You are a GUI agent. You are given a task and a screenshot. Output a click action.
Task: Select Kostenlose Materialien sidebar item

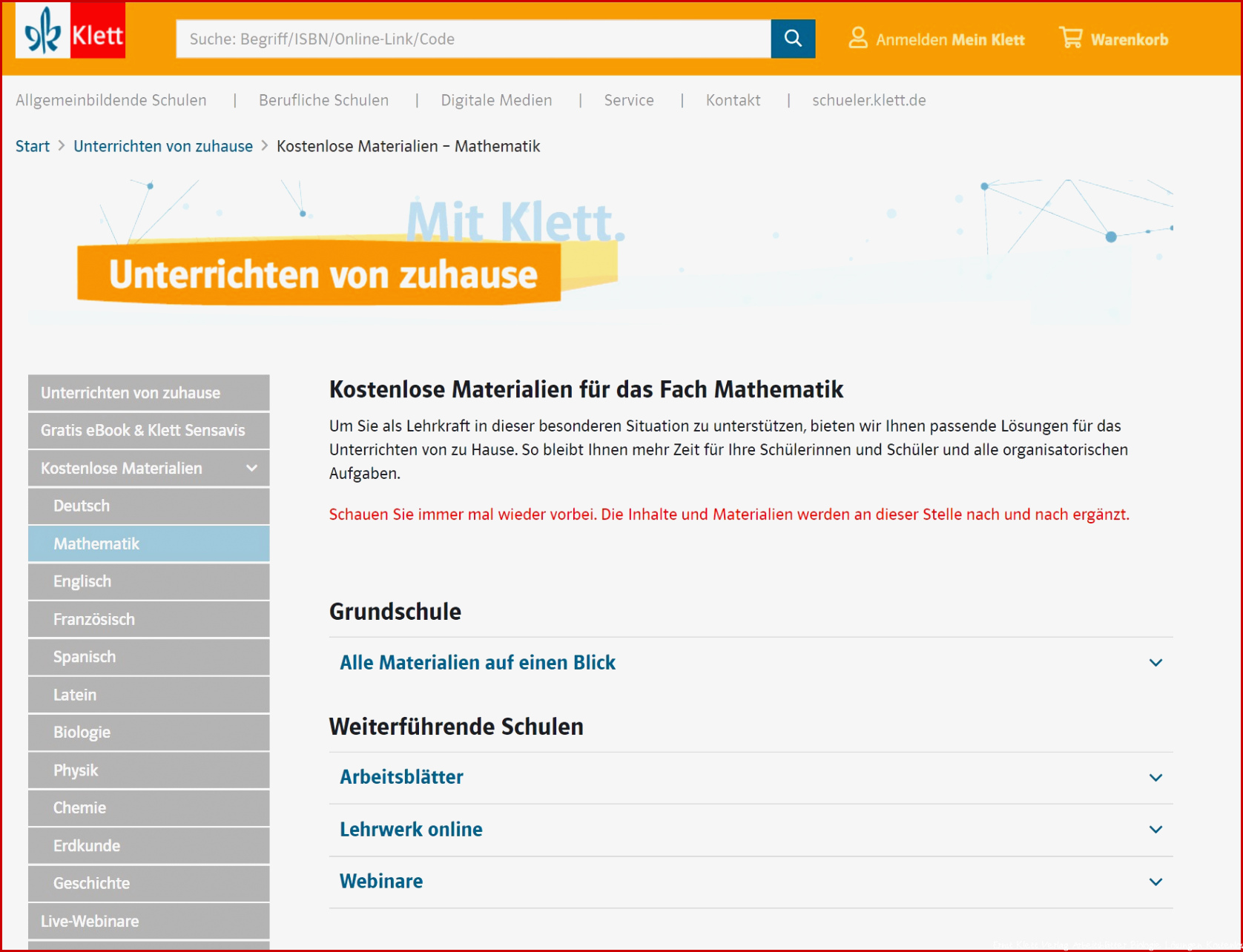(x=148, y=468)
